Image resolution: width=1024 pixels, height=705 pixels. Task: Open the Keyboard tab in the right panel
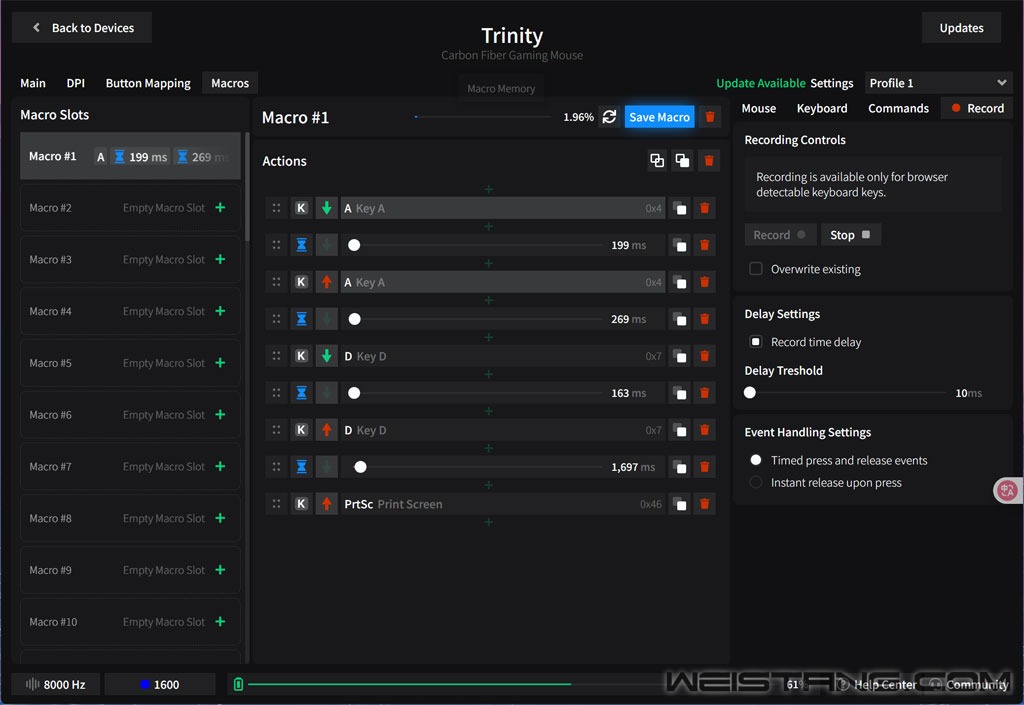[x=822, y=108]
